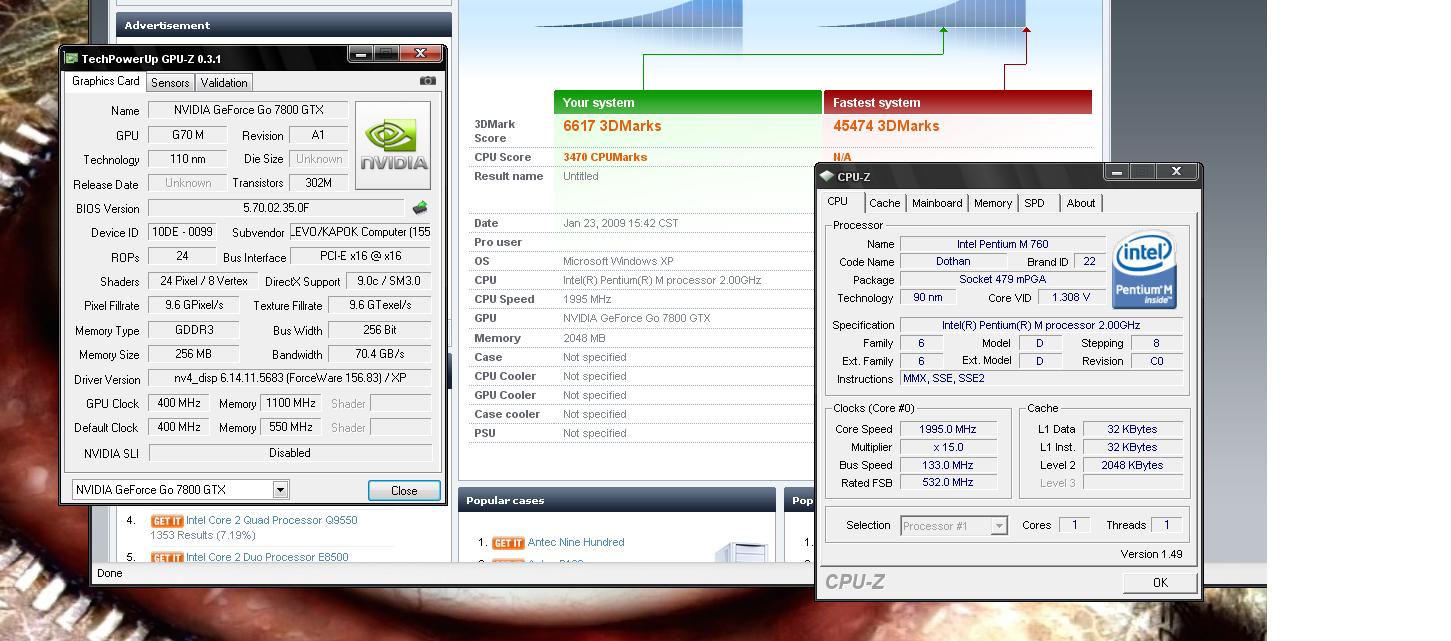Click the OK button in CPU-Z

coord(1160,583)
